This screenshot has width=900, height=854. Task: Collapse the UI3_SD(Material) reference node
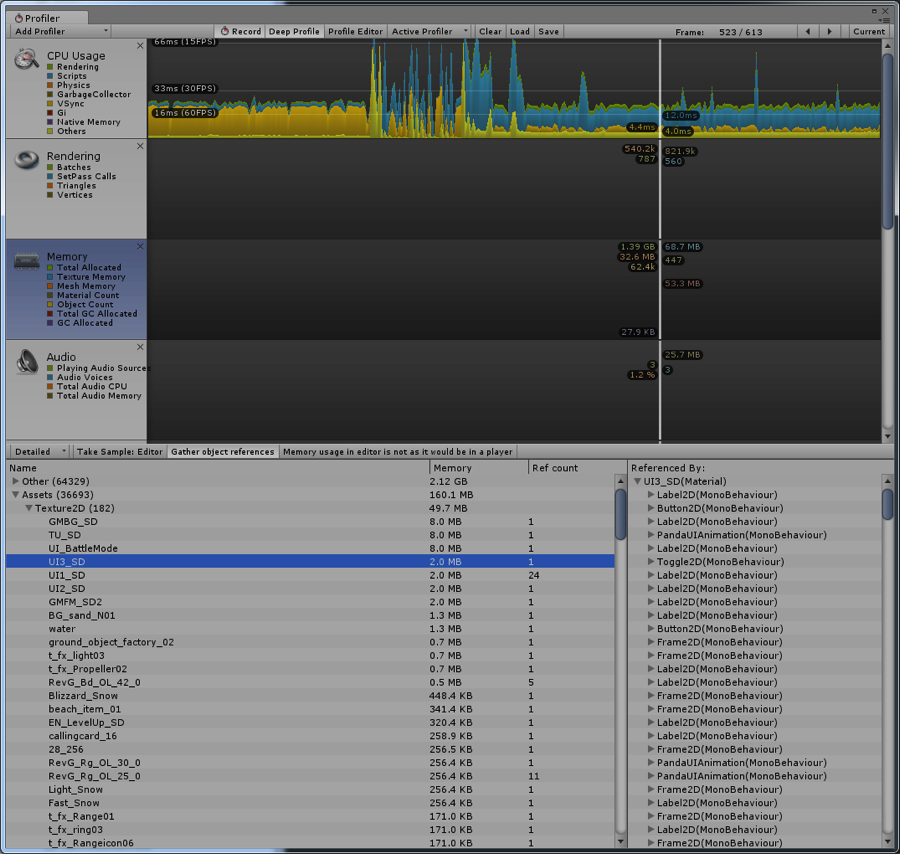click(637, 481)
